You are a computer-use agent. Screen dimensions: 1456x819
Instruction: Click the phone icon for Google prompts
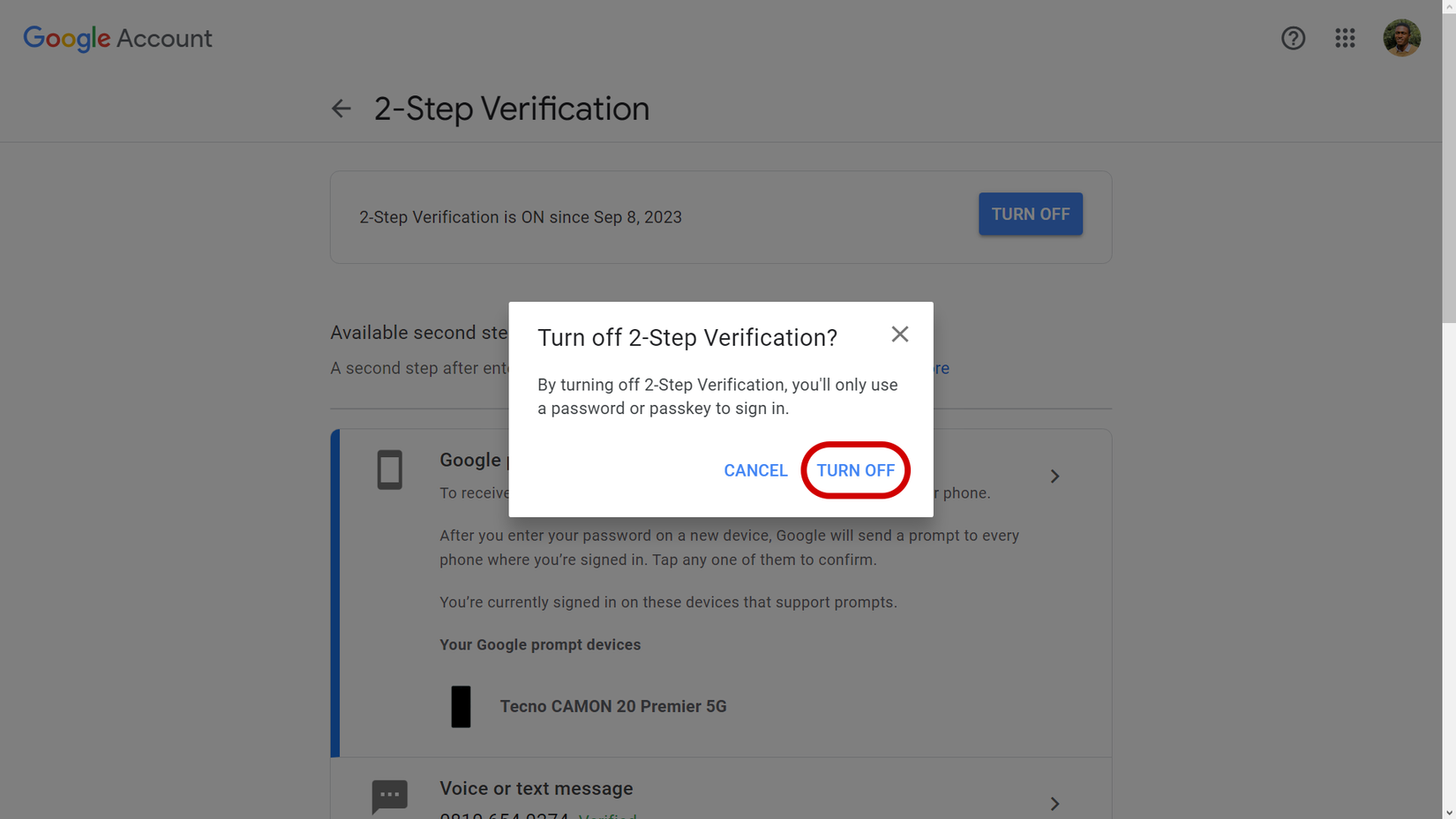[x=389, y=470]
